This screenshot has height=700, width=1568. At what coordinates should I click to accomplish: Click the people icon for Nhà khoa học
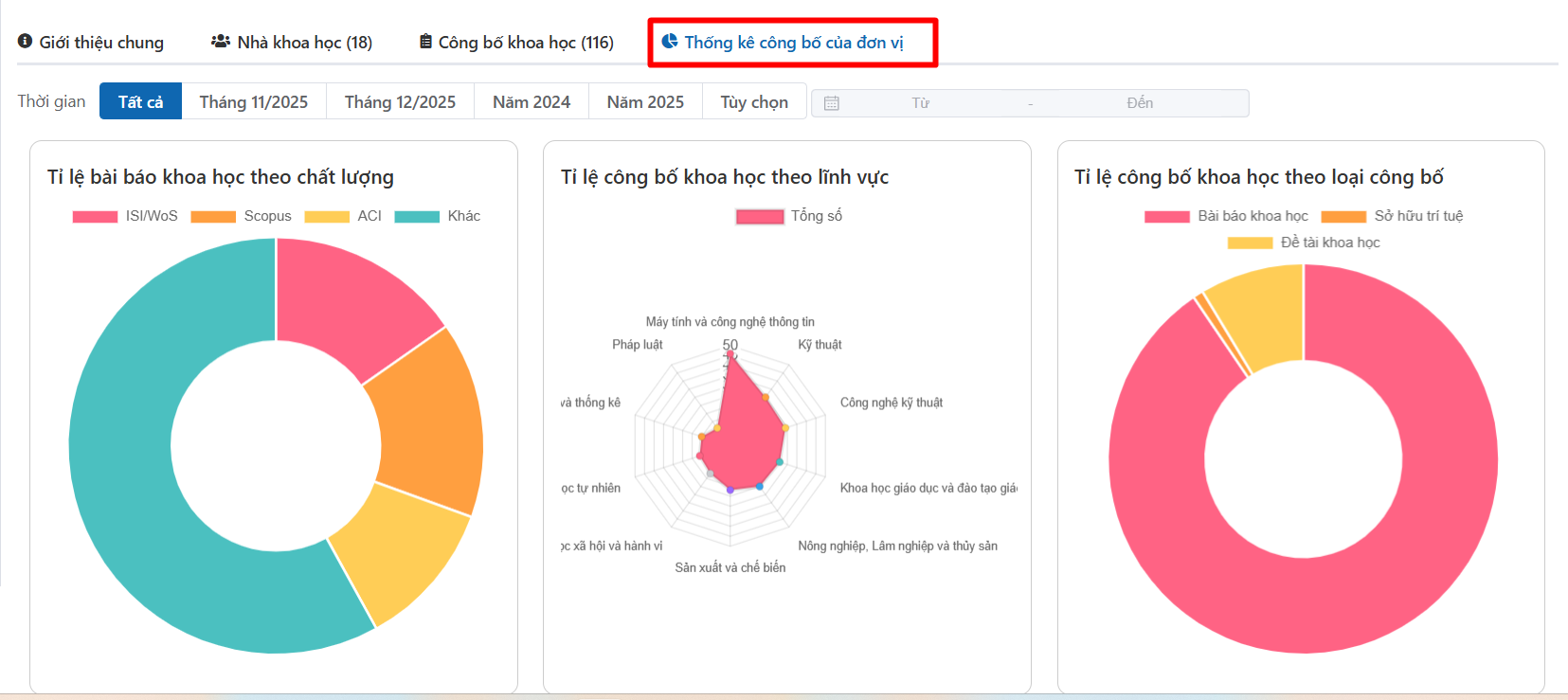click(x=221, y=42)
